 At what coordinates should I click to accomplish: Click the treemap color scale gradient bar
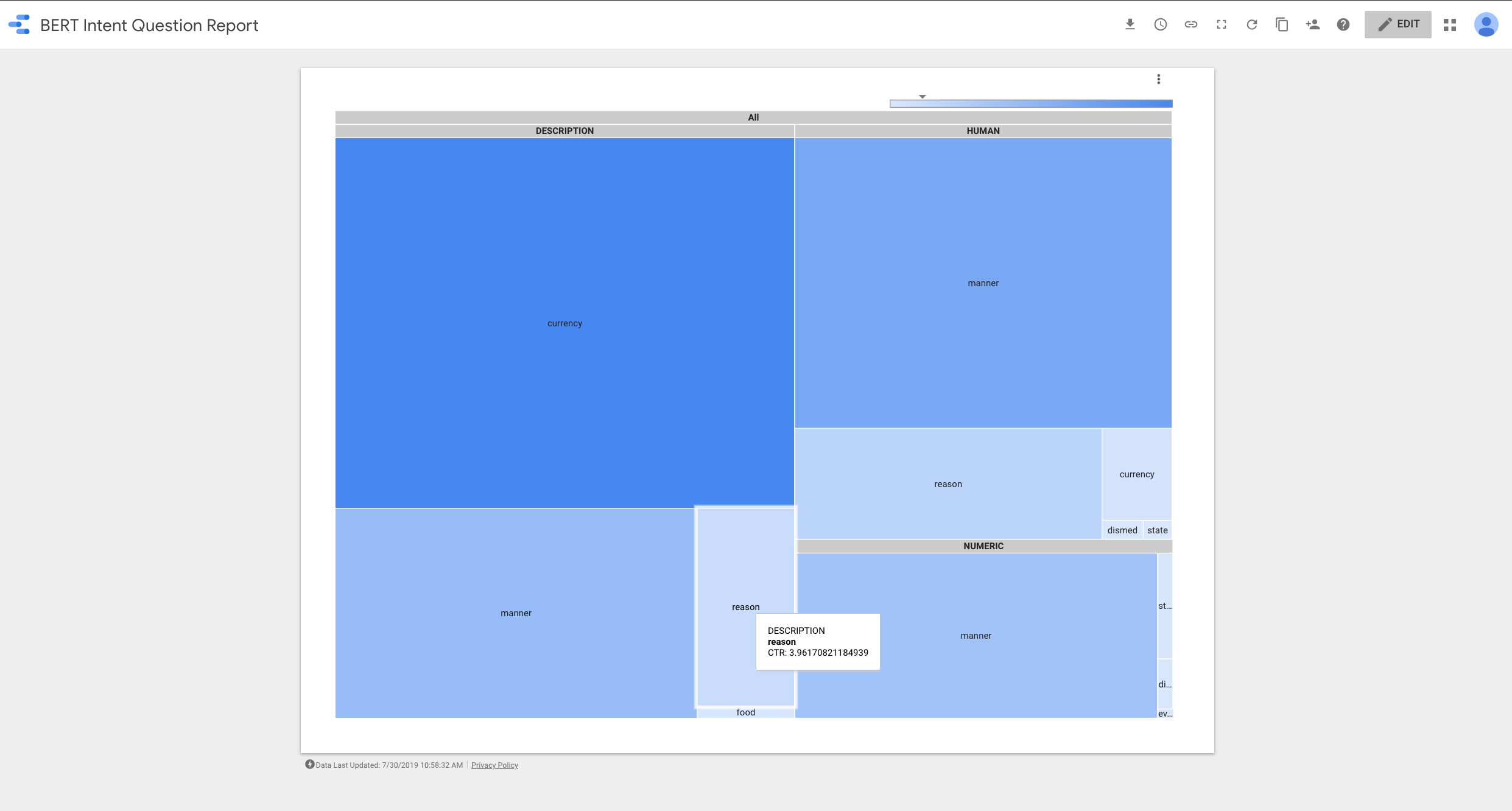1030,104
